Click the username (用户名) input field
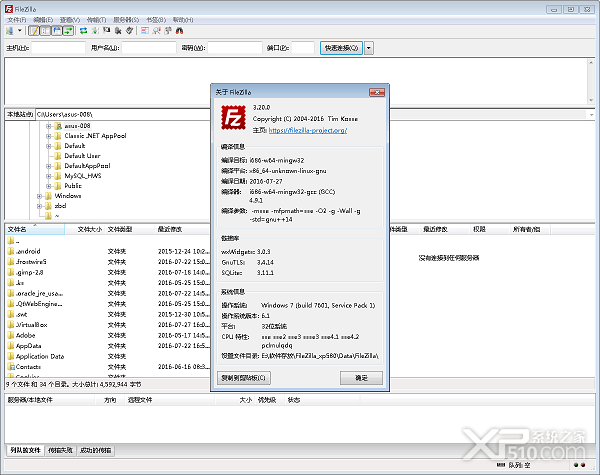The width and height of the screenshot is (600, 475). pyautogui.click(x=149, y=48)
